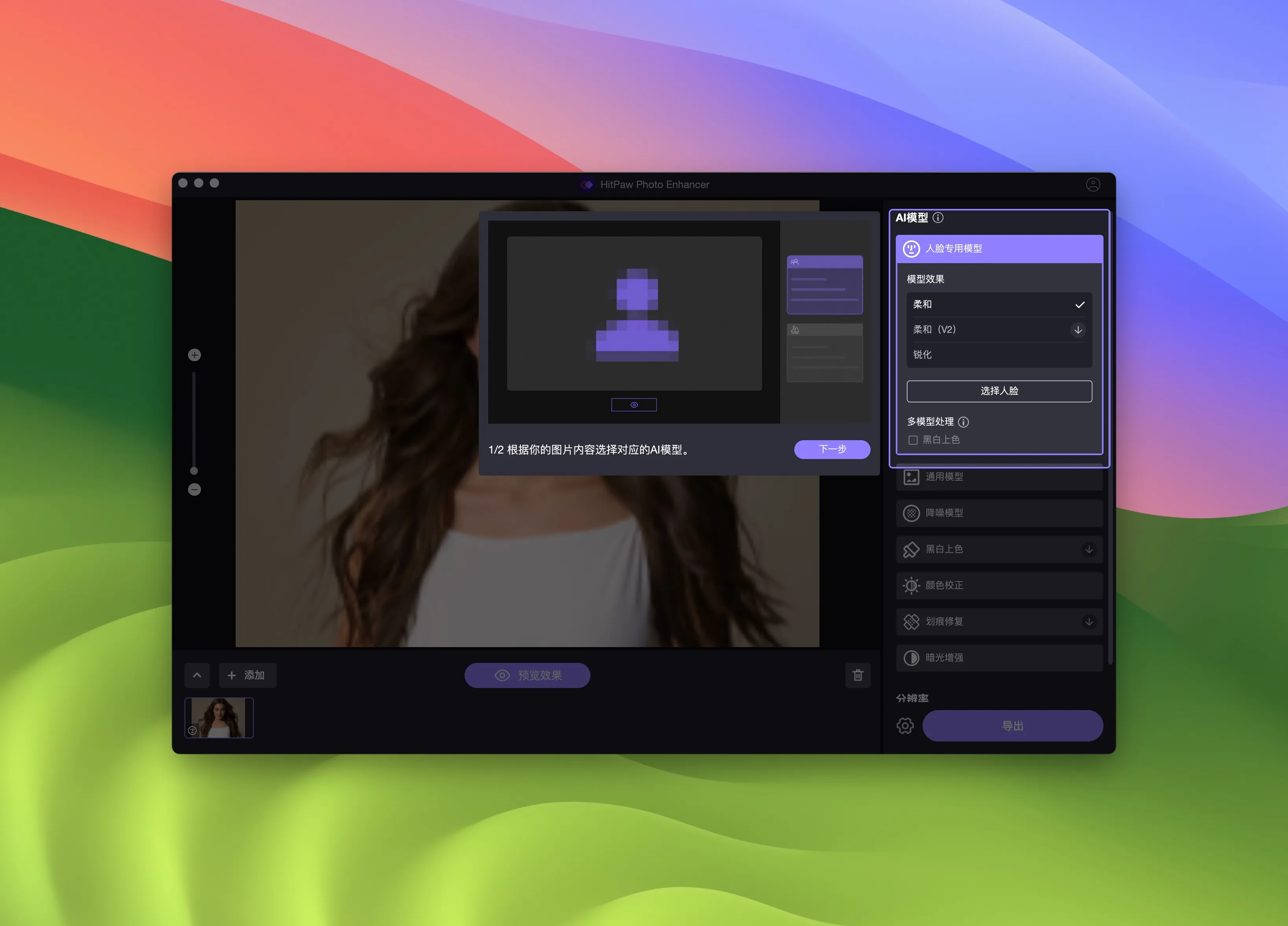Click the 暗光增强 half-circle icon
Screen dimensions: 1288x926
pyautogui.click(x=911, y=657)
